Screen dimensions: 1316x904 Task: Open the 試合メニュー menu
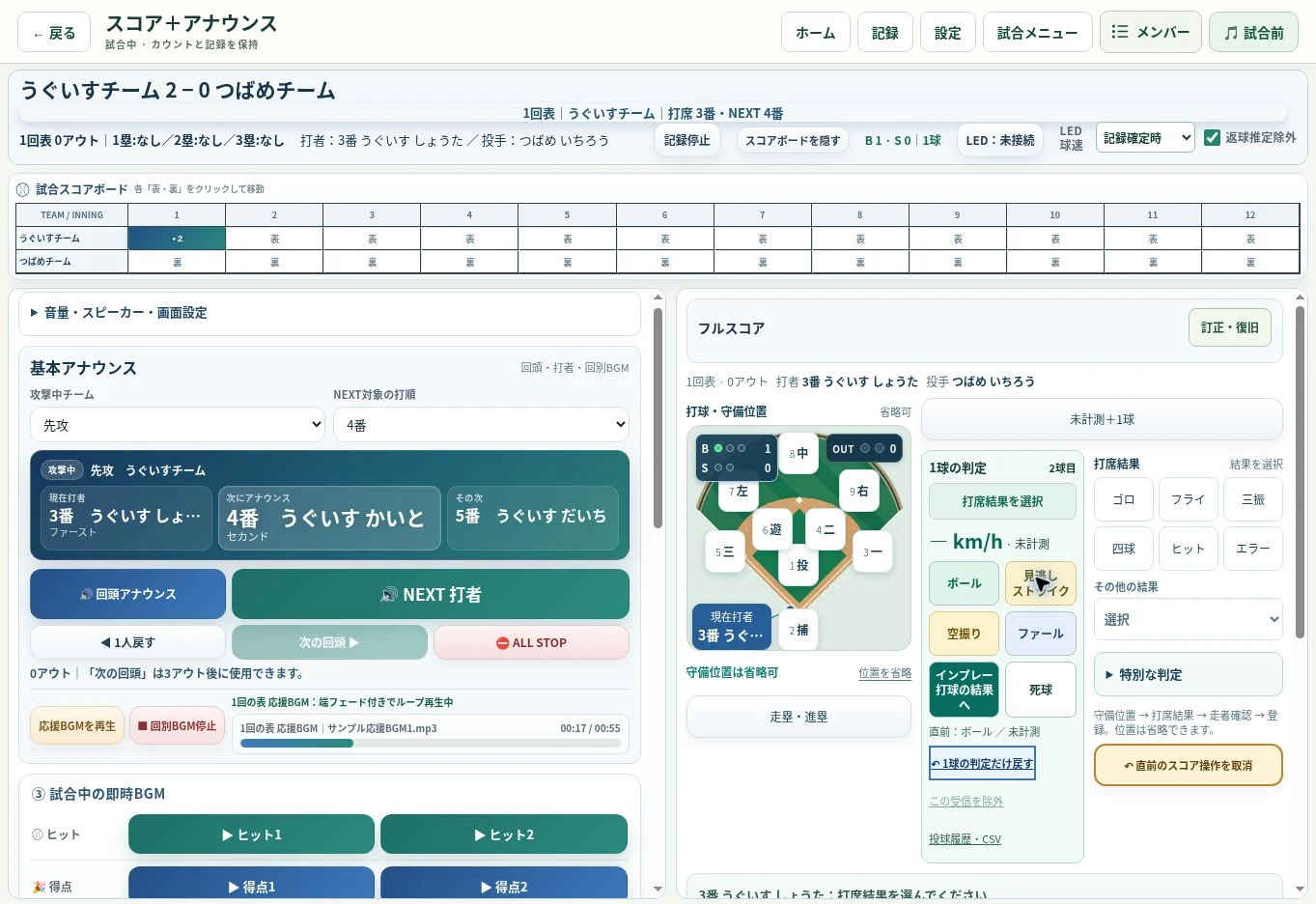click(1038, 32)
